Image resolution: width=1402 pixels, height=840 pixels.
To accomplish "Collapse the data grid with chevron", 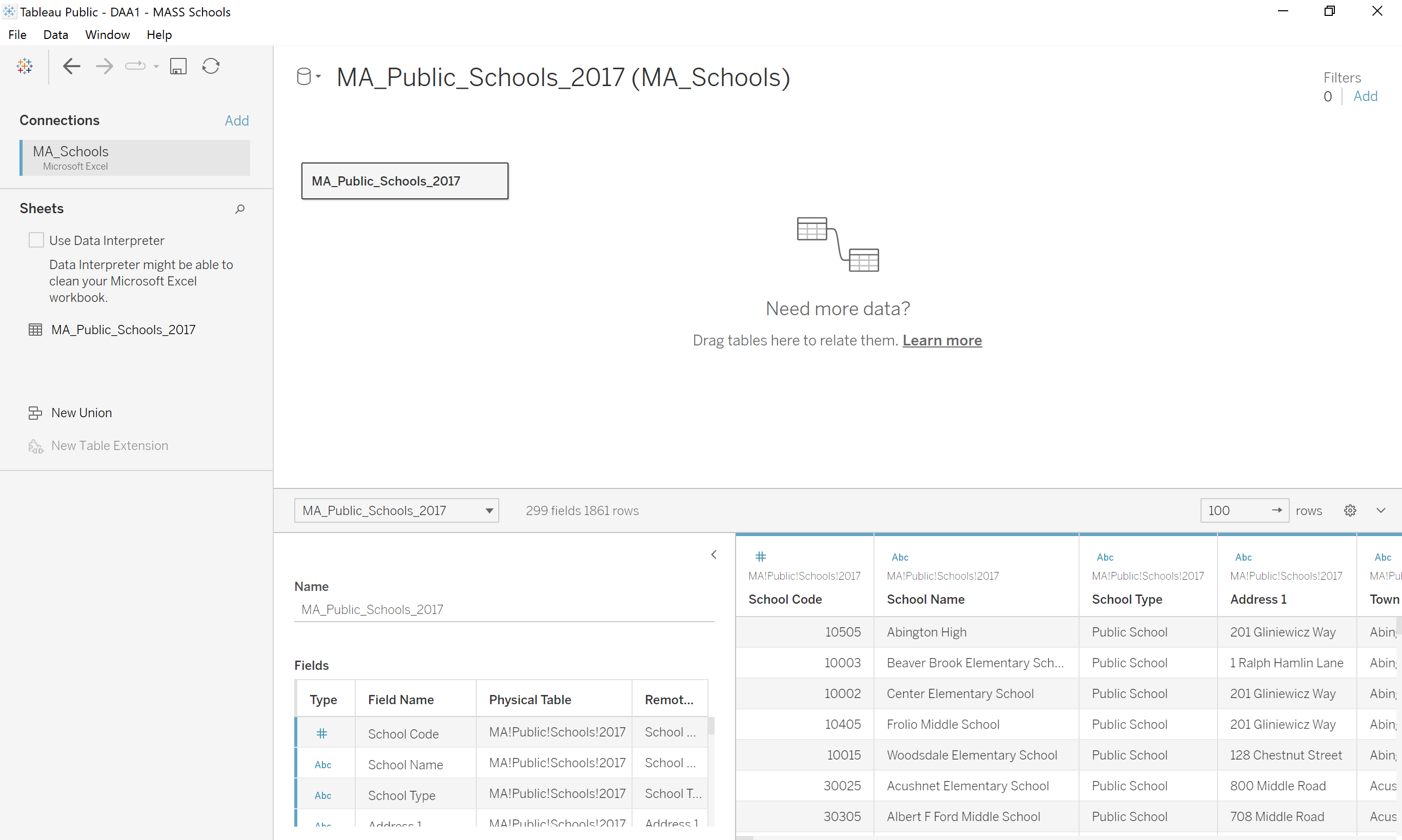I will point(1381,510).
